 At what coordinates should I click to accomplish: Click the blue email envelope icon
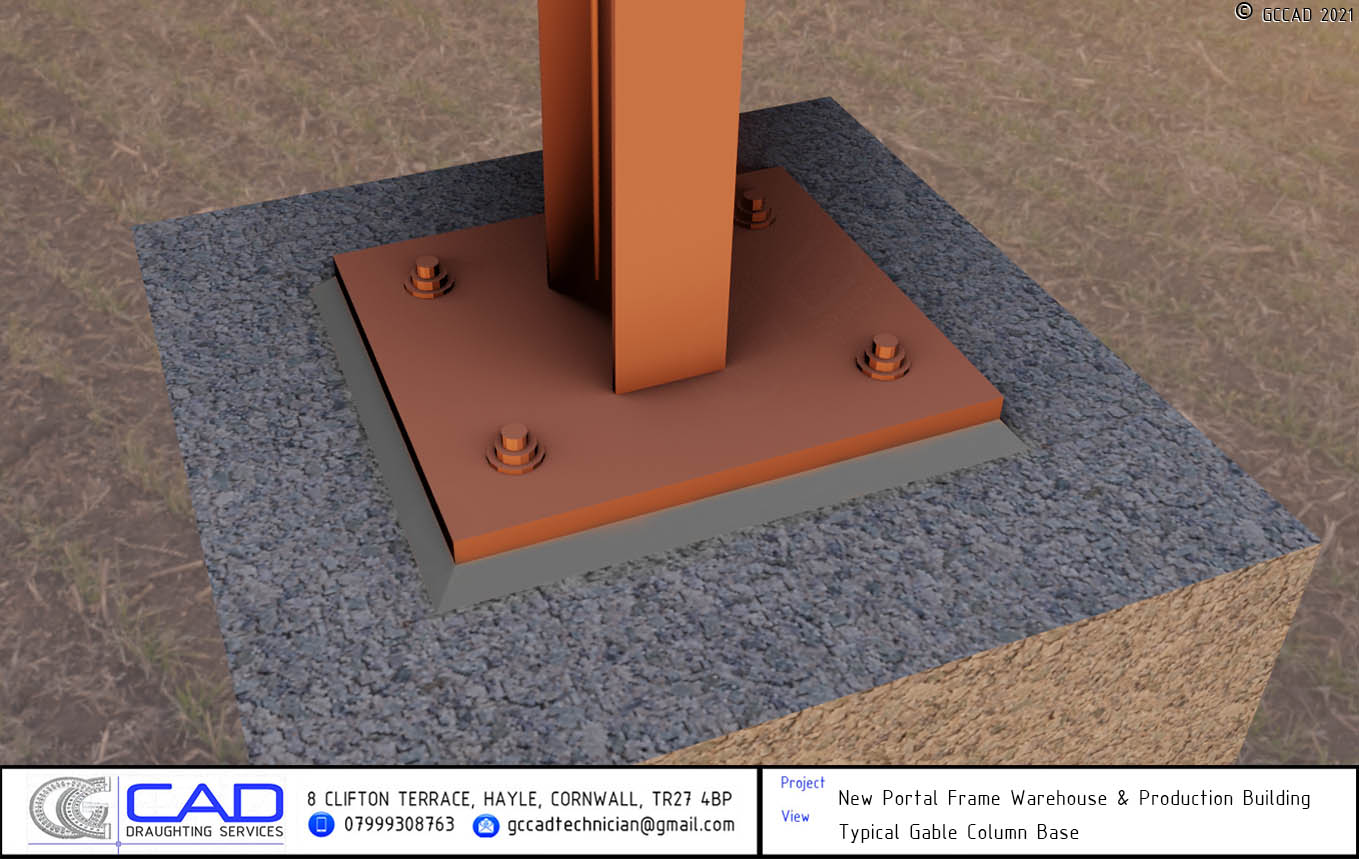click(486, 826)
